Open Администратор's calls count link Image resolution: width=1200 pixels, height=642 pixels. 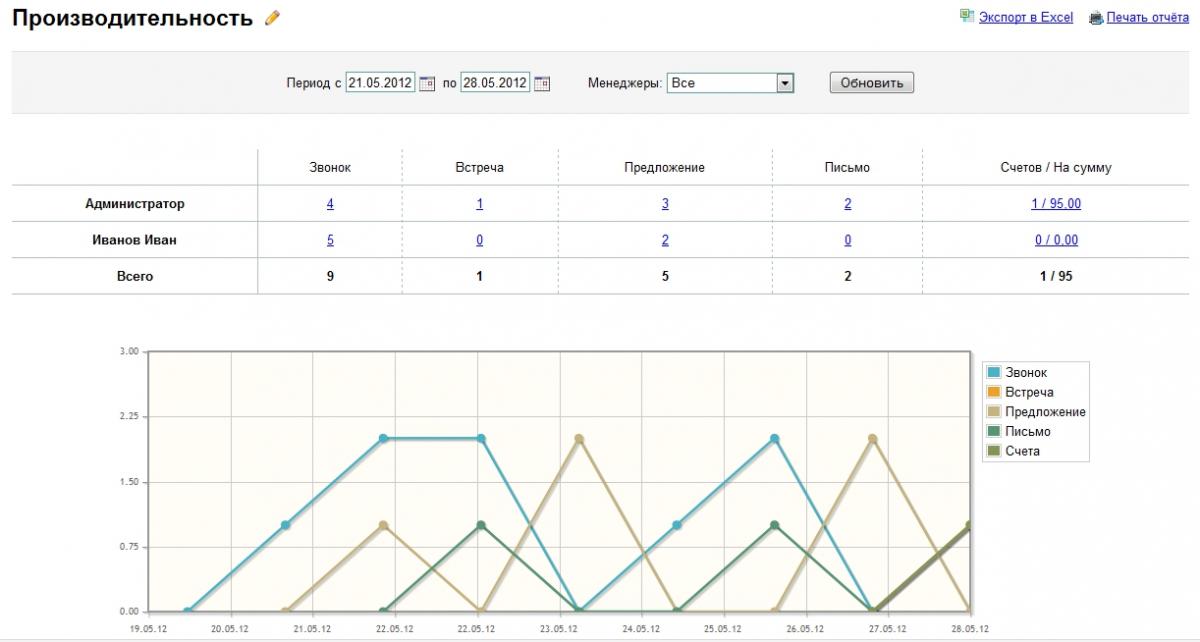330,204
